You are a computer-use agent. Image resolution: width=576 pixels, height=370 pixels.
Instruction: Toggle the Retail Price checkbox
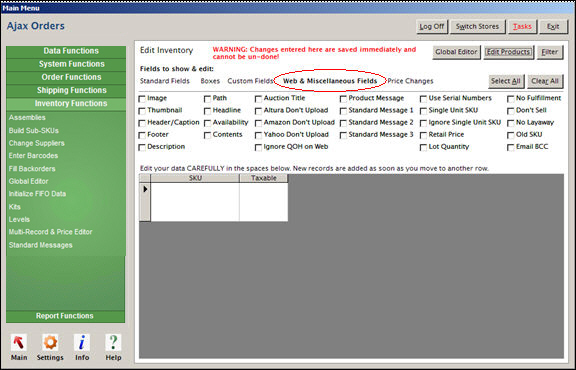[x=424, y=135]
